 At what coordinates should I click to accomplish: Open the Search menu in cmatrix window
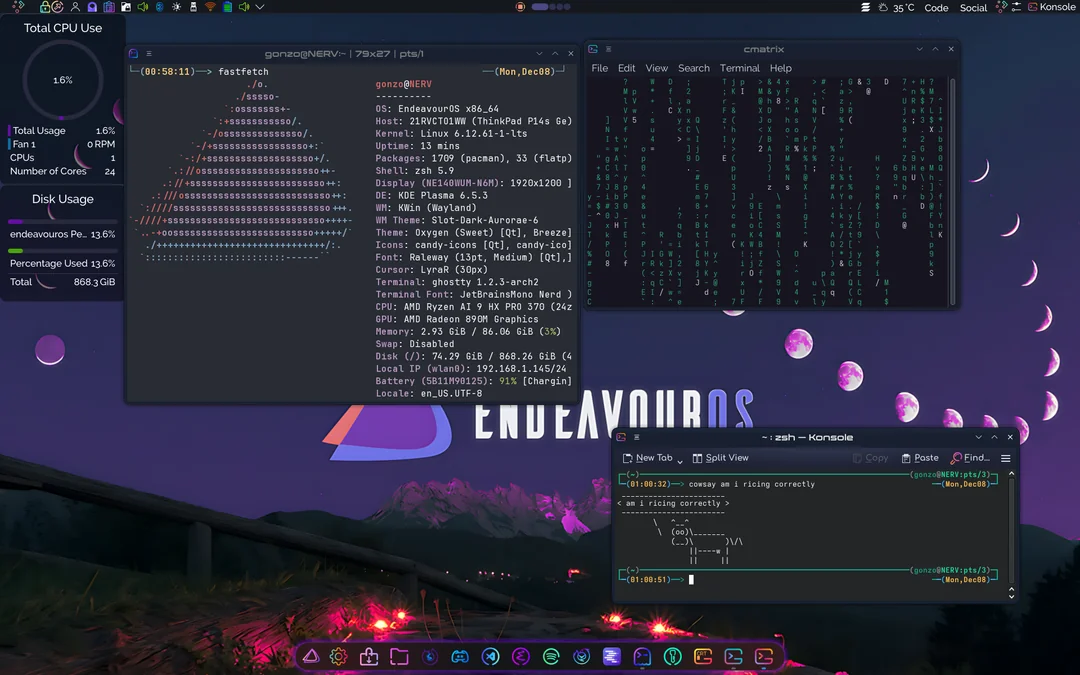pyautogui.click(x=693, y=68)
